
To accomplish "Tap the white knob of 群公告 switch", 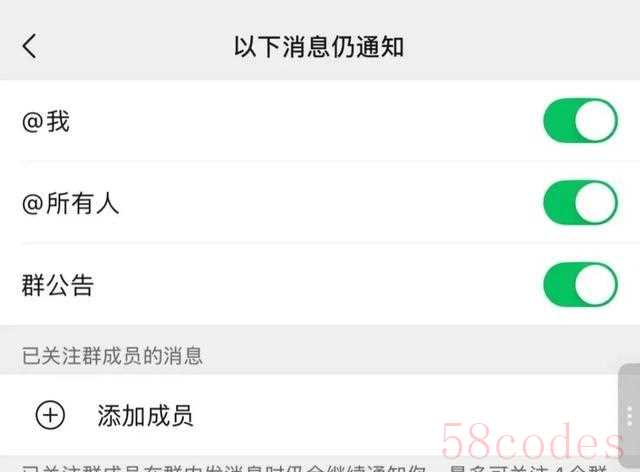I will pyautogui.click(x=596, y=284).
